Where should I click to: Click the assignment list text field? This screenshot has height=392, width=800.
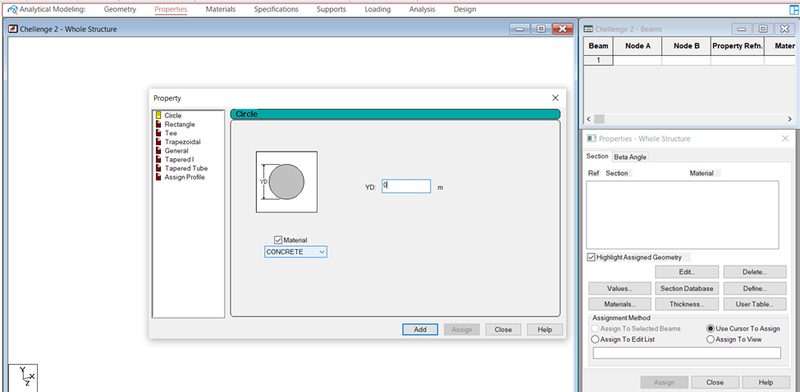coord(687,353)
